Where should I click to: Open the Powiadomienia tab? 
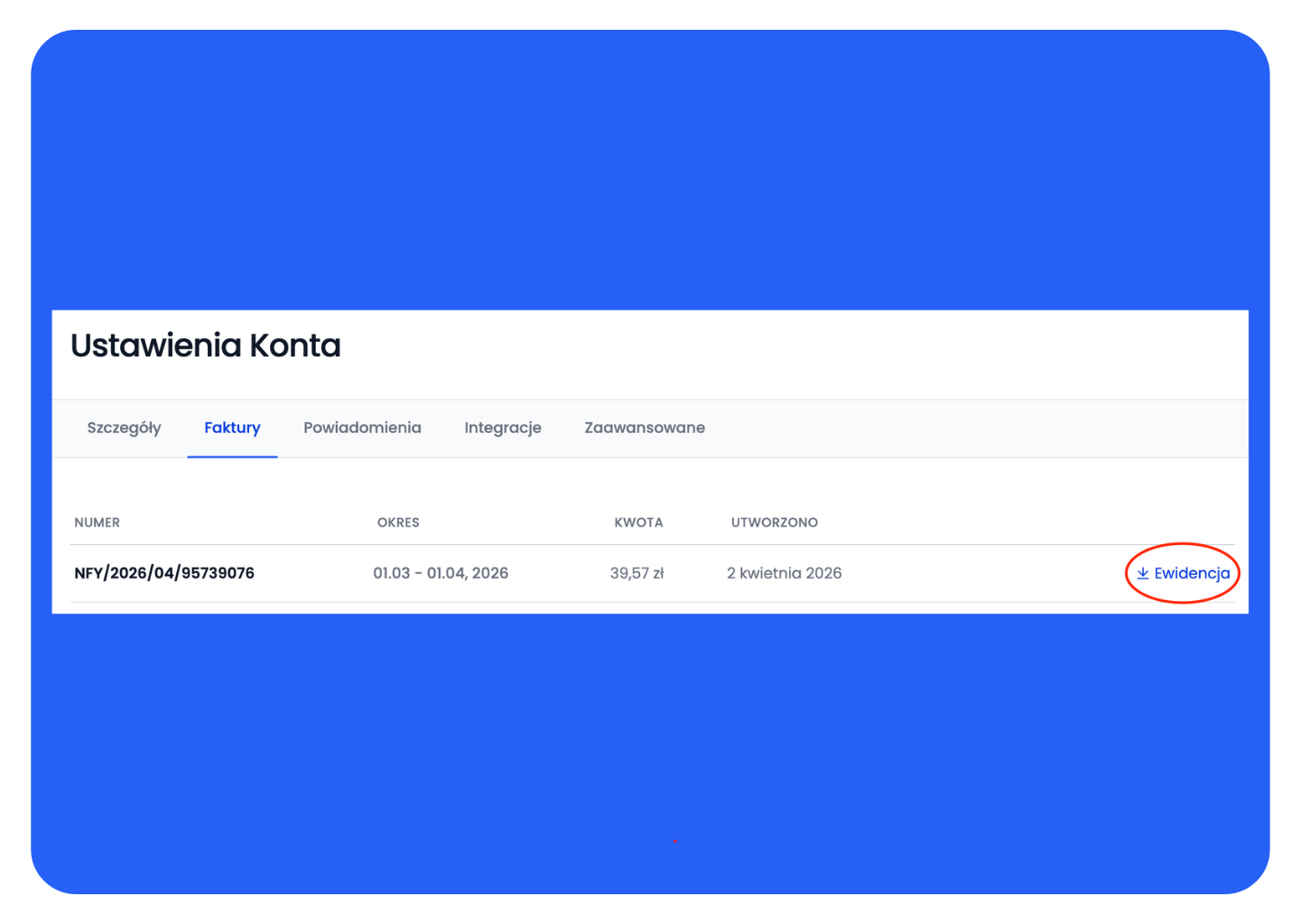click(x=362, y=428)
